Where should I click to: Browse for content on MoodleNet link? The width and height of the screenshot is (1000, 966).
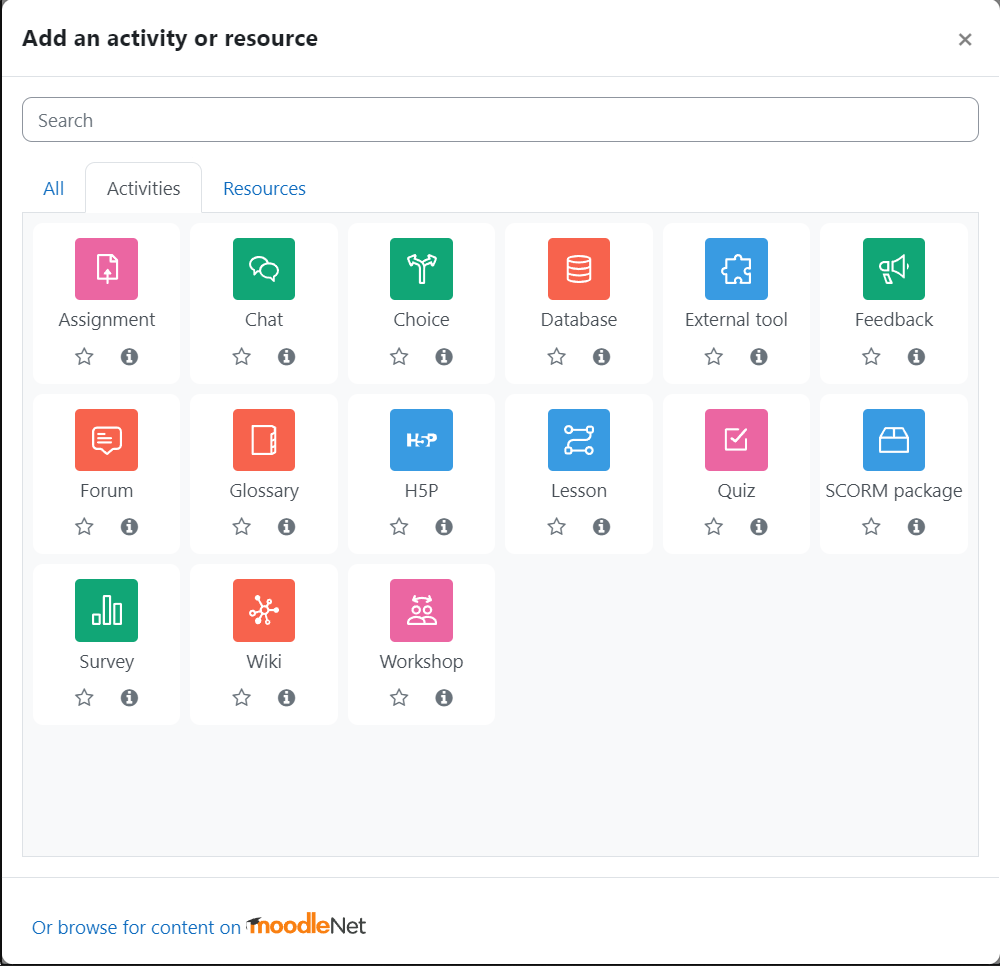pos(199,926)
